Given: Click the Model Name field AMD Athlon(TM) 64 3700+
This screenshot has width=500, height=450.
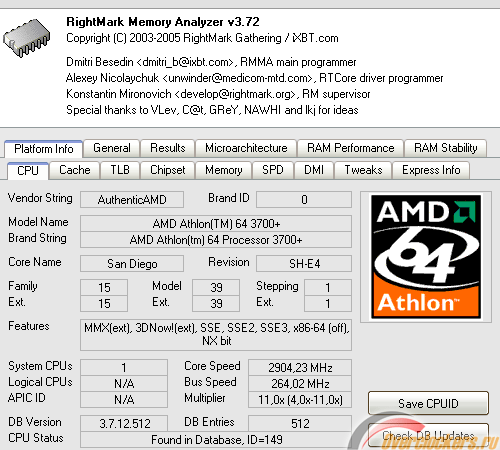Looking at the screenshot, I should [216, 224].
